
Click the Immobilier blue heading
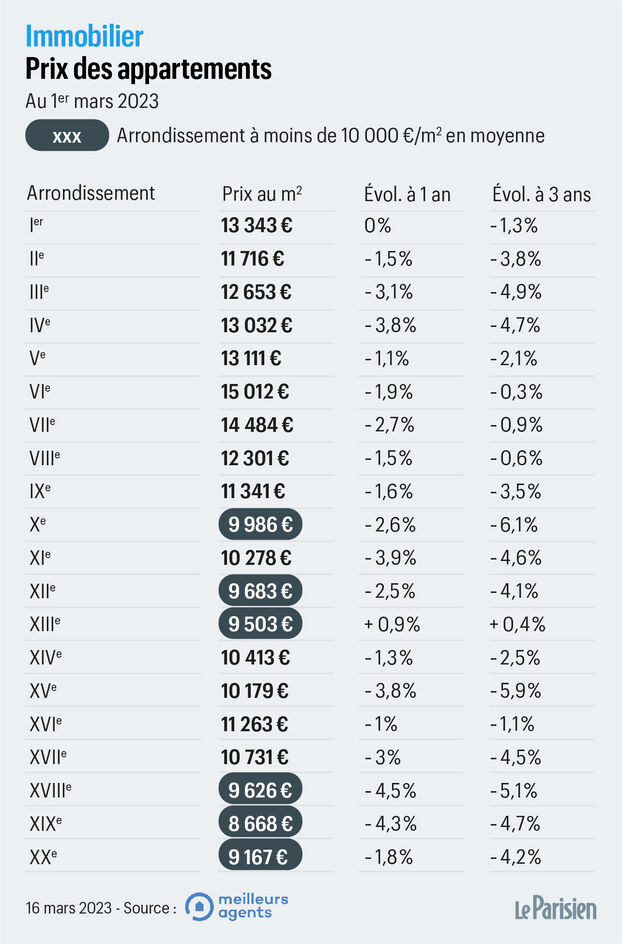click(84, 37)
